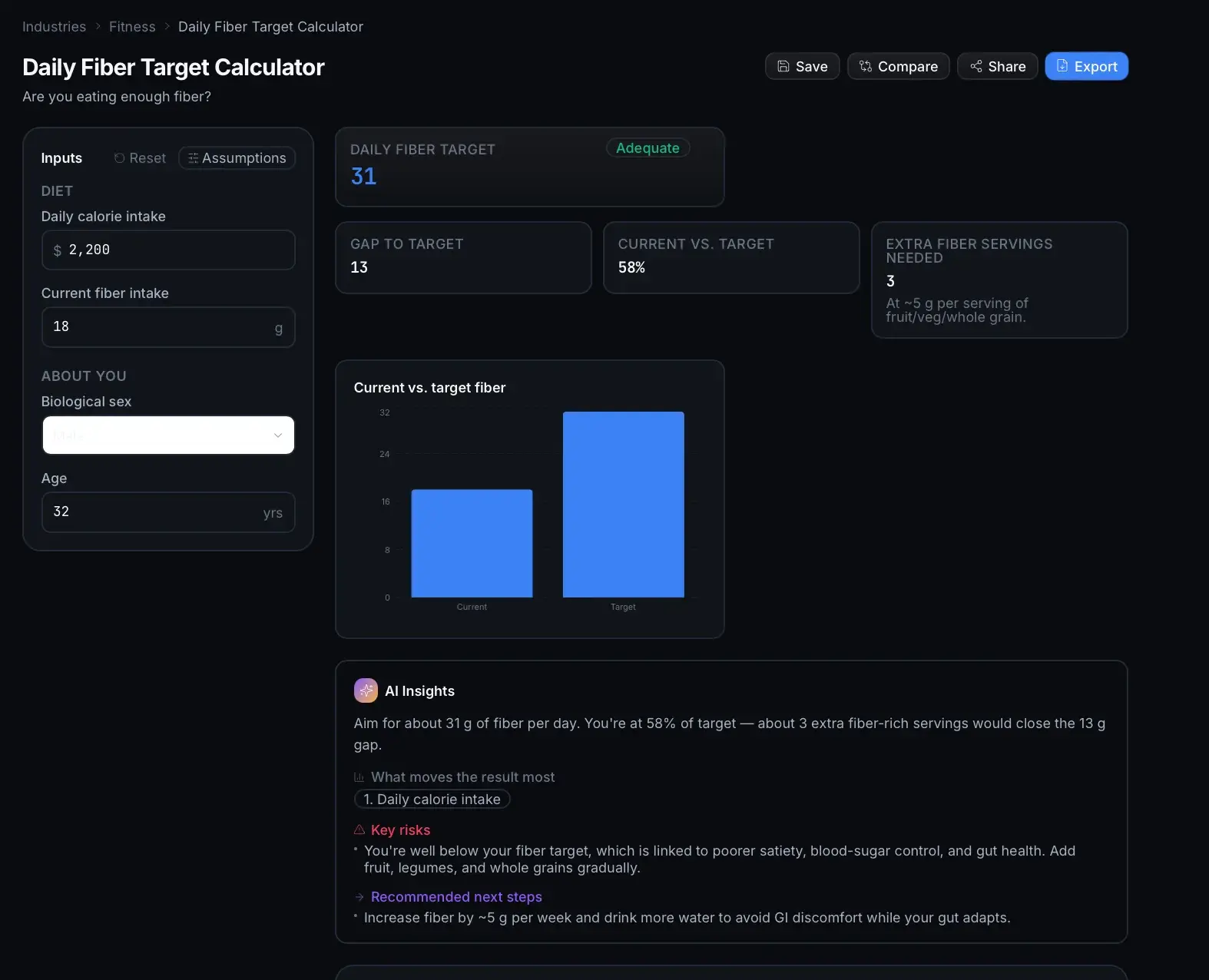The height and width of the screenshot is (980, 1209).
Task: Click the Share button label
Action: pyautogui.click(x=1007, y=67)
